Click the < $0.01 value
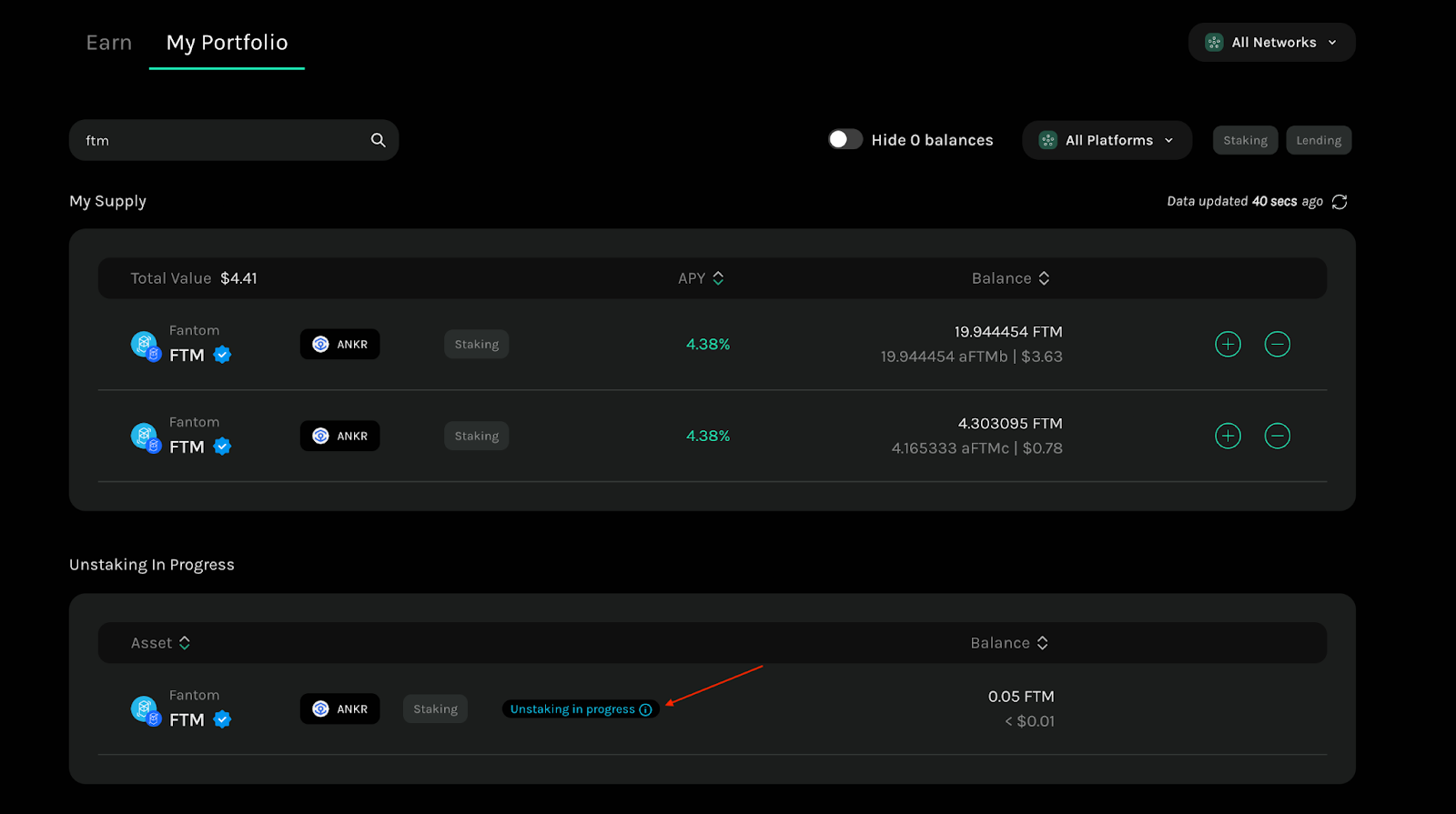The image size is (1456, 814). [x=1029, y=721]
